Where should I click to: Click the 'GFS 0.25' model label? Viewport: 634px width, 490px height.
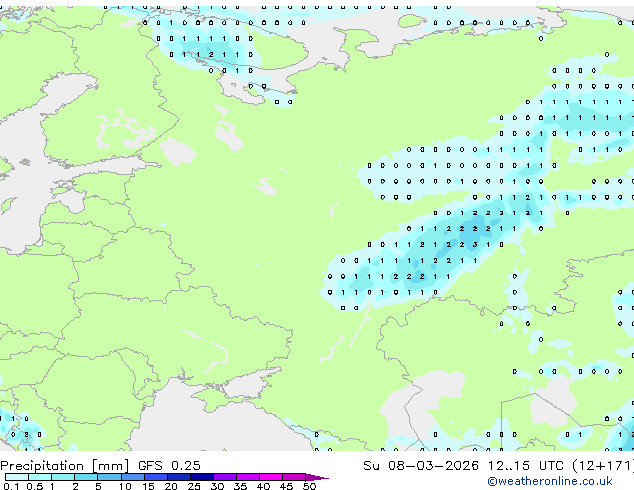coord(169,466)
